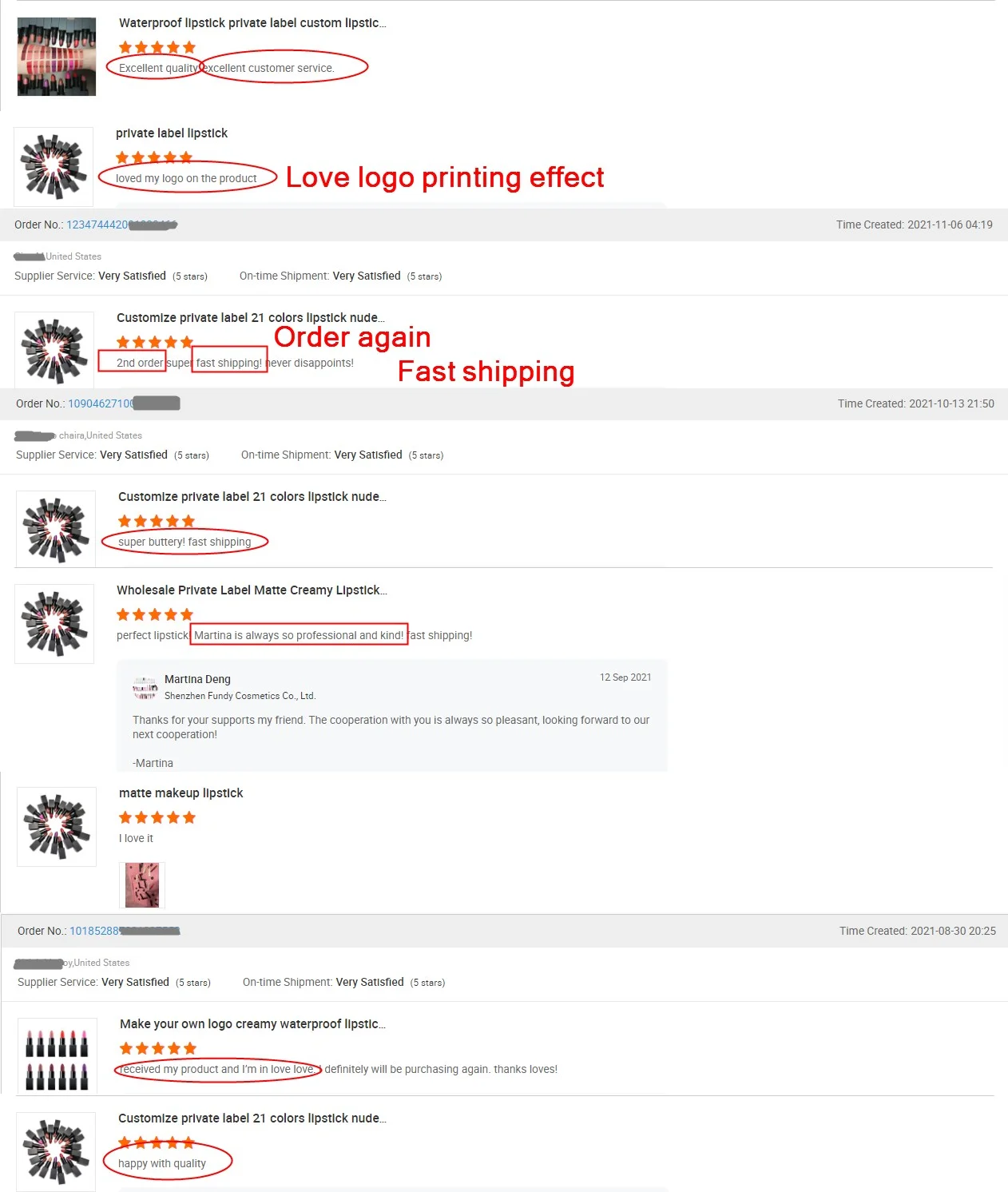The image size is (1008, 1192).
Task: Click the Martina Deng reply name
Action: click(197, 679)
